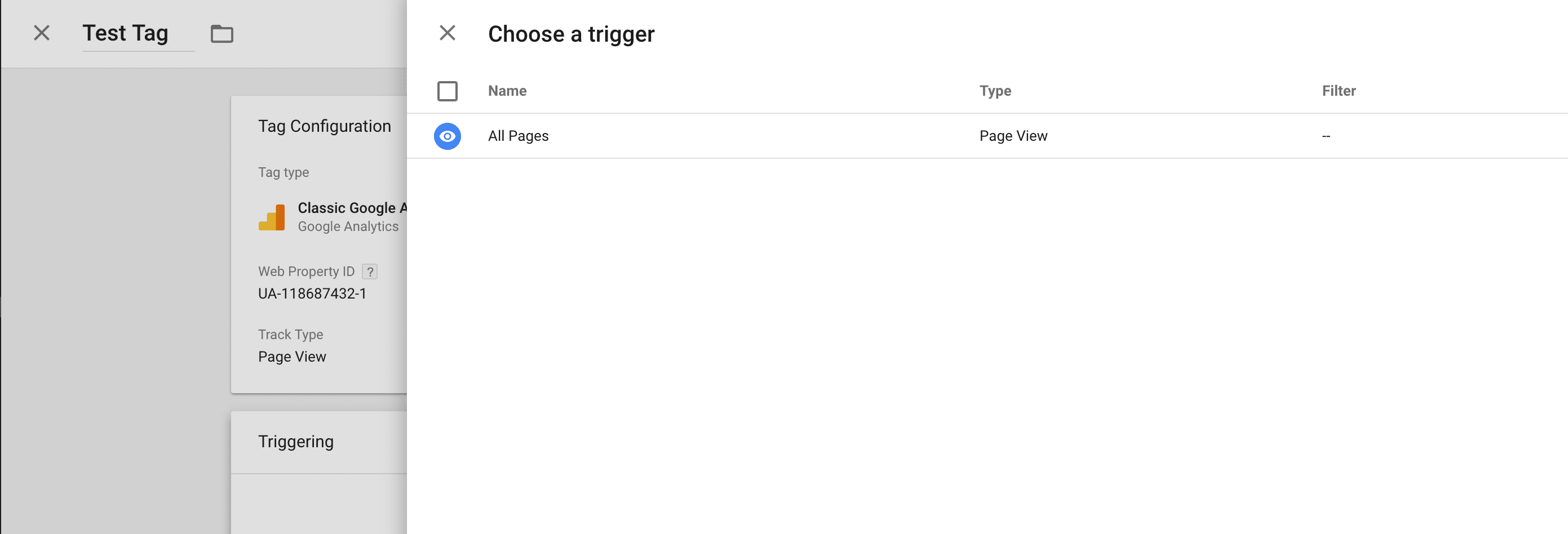Image resolution: width=1568 pixels, height=534 pixels.
Task: Click the Page View eye icon beside All Pages
Action: [448, 136]
